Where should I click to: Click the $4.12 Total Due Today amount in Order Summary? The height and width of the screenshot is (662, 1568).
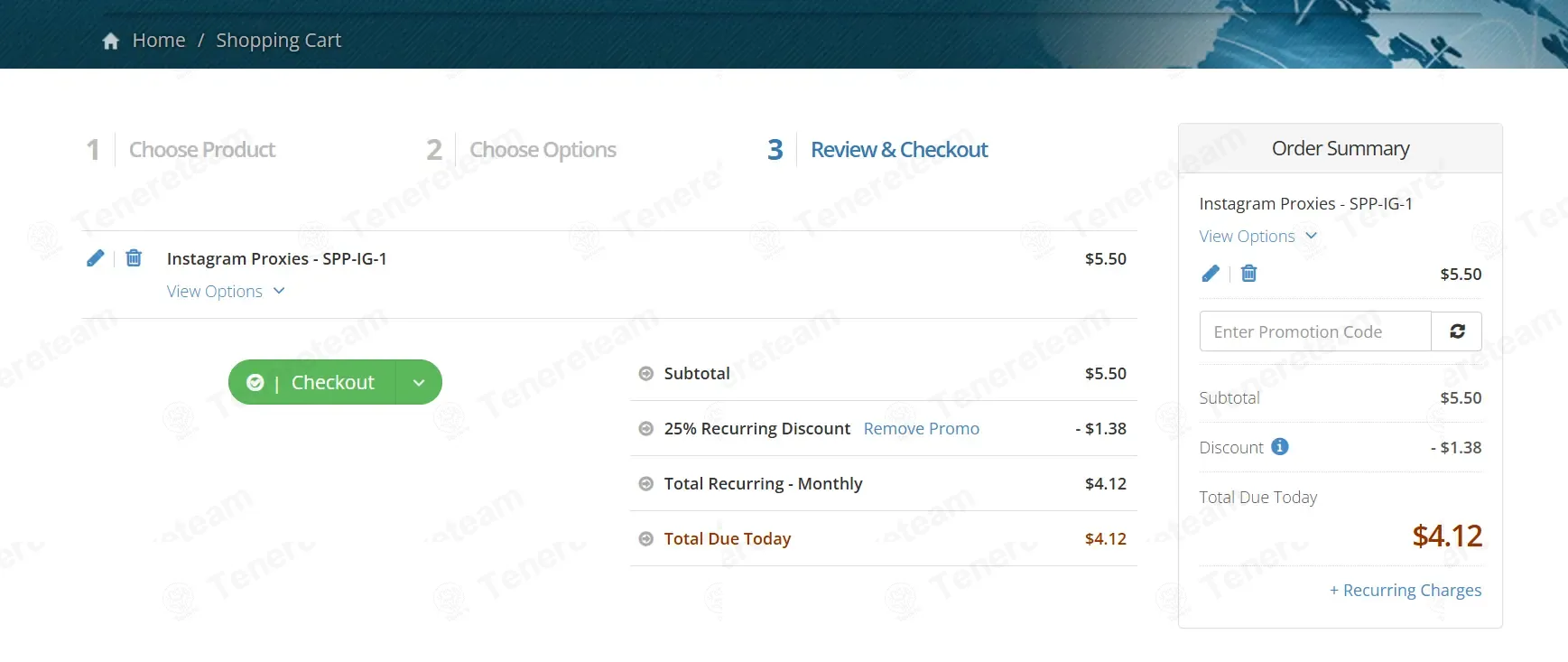pyautogui.click(x=1447, y=536)
